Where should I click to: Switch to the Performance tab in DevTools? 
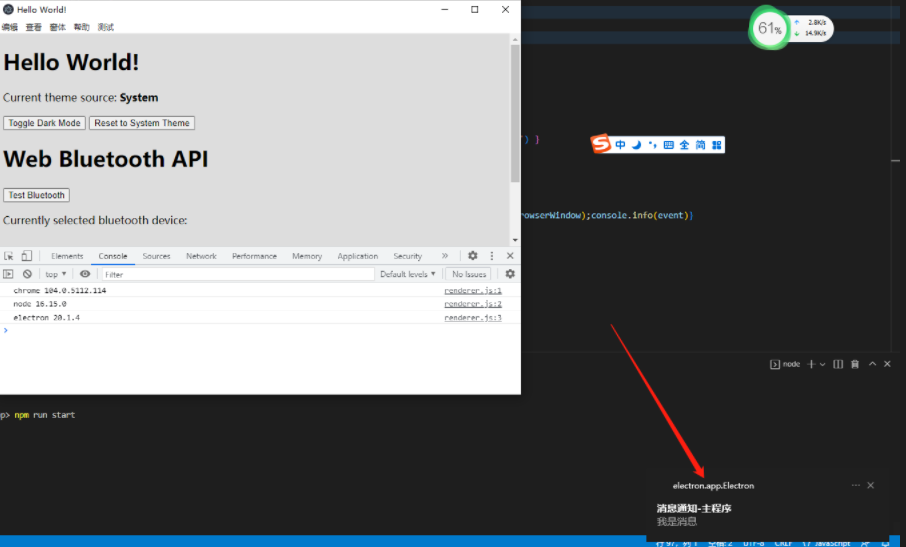[x=254, y=256]
